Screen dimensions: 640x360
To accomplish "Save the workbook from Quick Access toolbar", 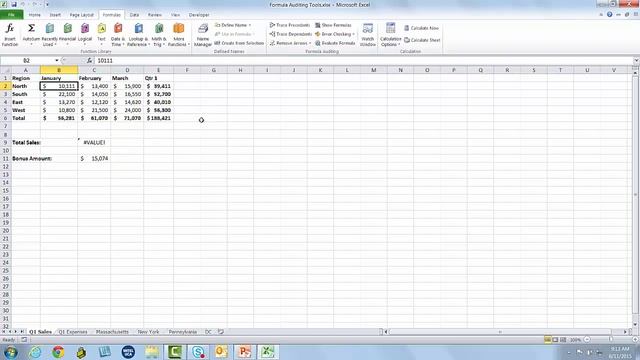I will (x=13, y=4).
